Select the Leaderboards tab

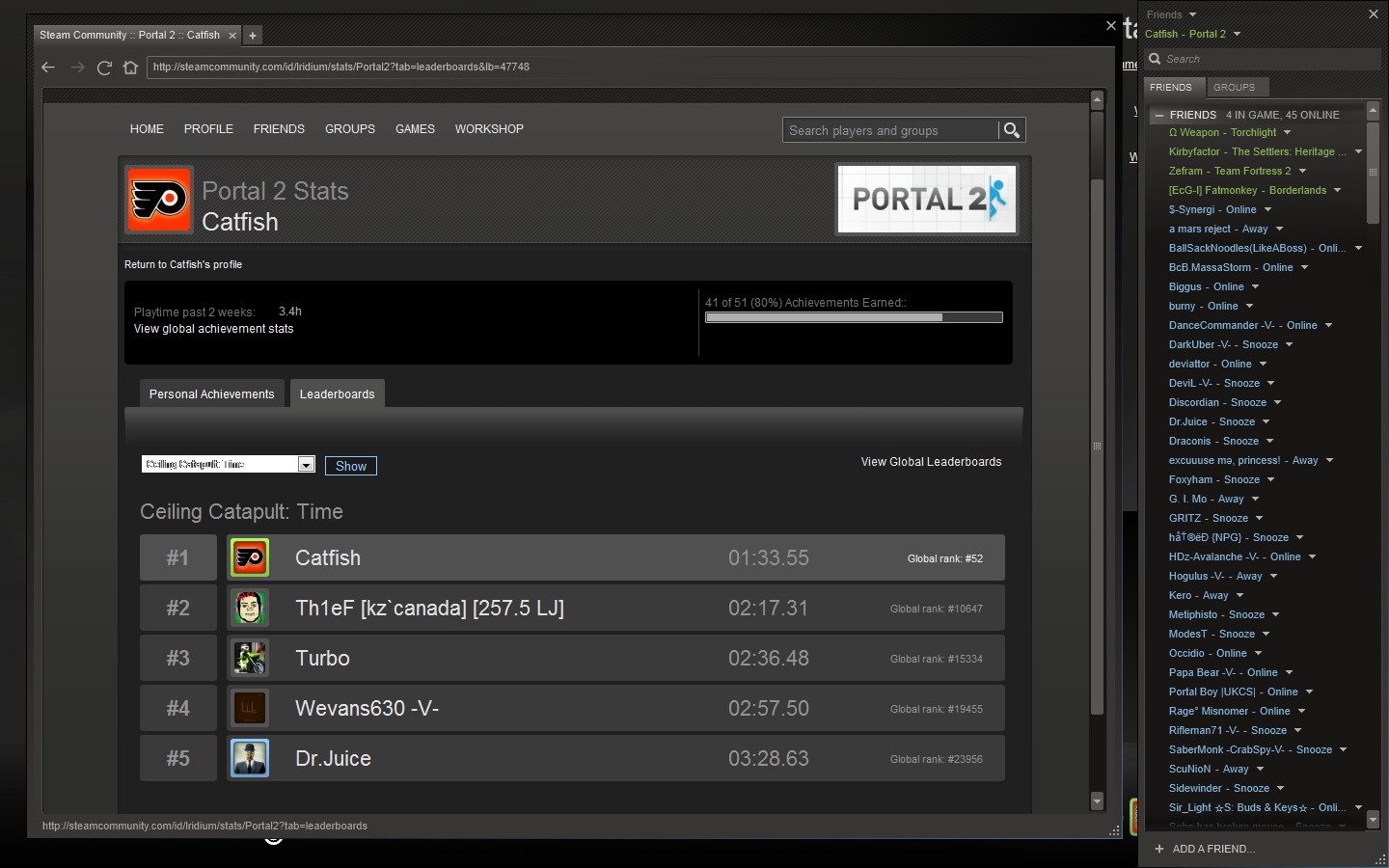coord(338,393)
